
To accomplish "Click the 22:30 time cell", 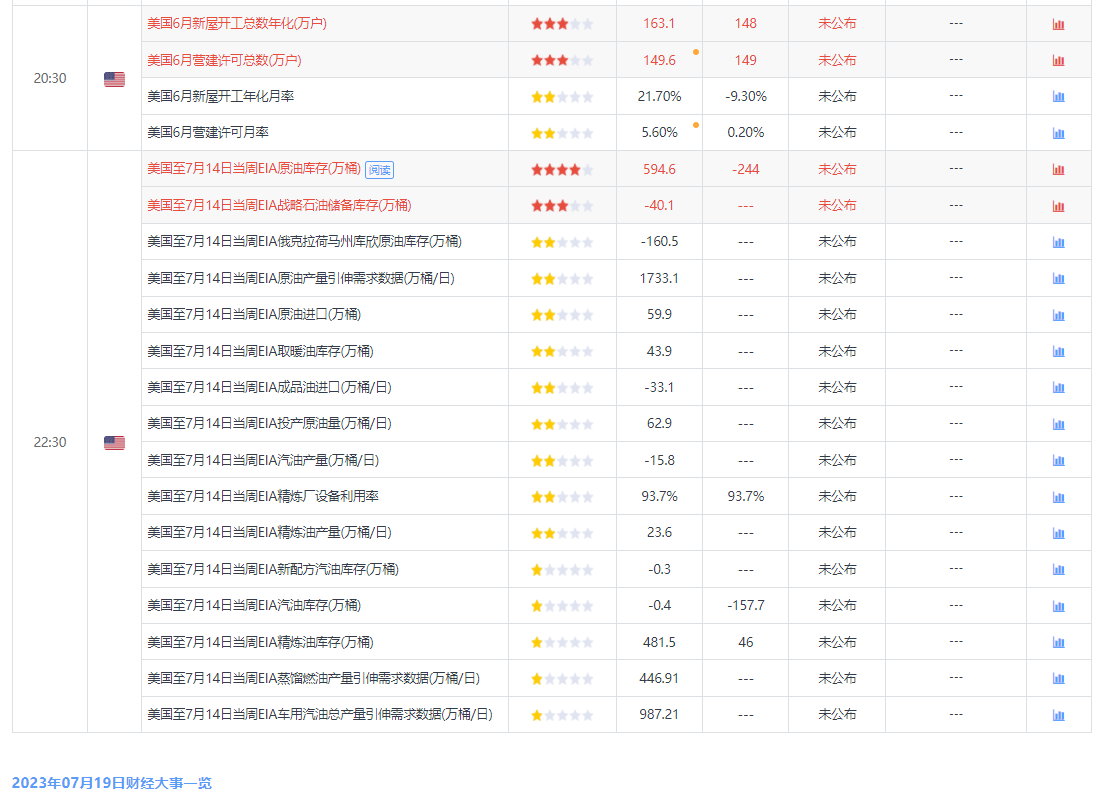I will pos(50,442).
